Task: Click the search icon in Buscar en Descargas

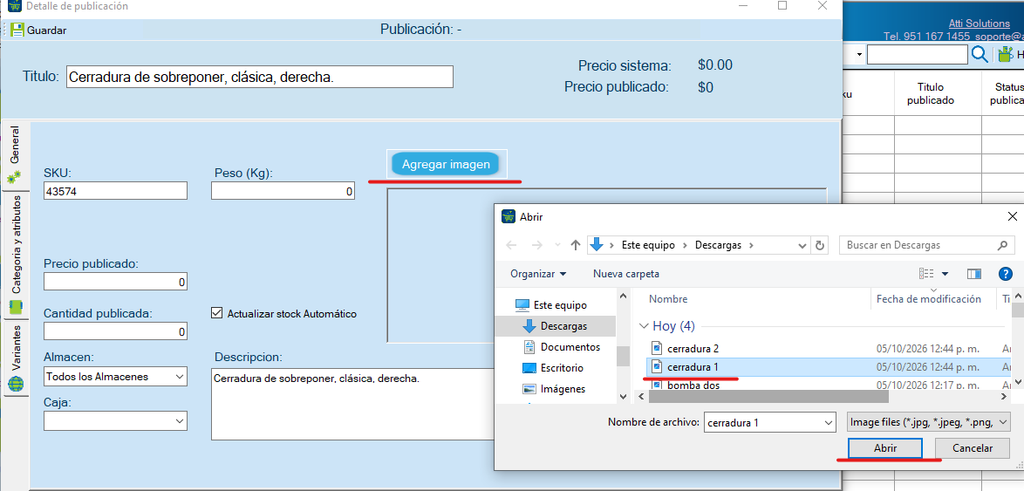Action: point(1002,246)
